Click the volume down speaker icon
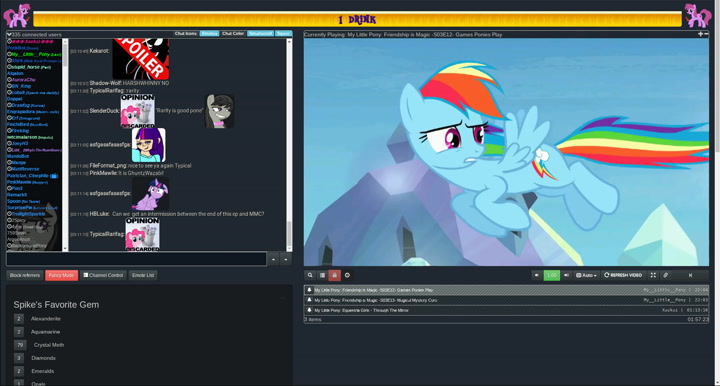The width and height of the screenshot is (720, 386). point(536,275)
